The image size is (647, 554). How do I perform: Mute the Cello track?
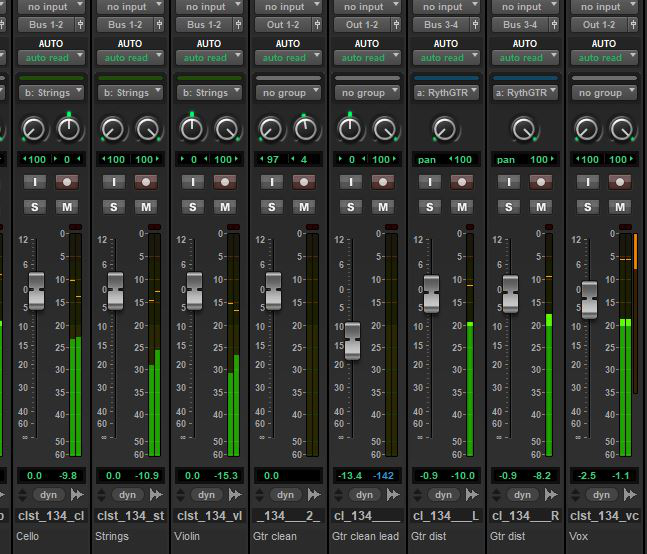click(67, 207)
